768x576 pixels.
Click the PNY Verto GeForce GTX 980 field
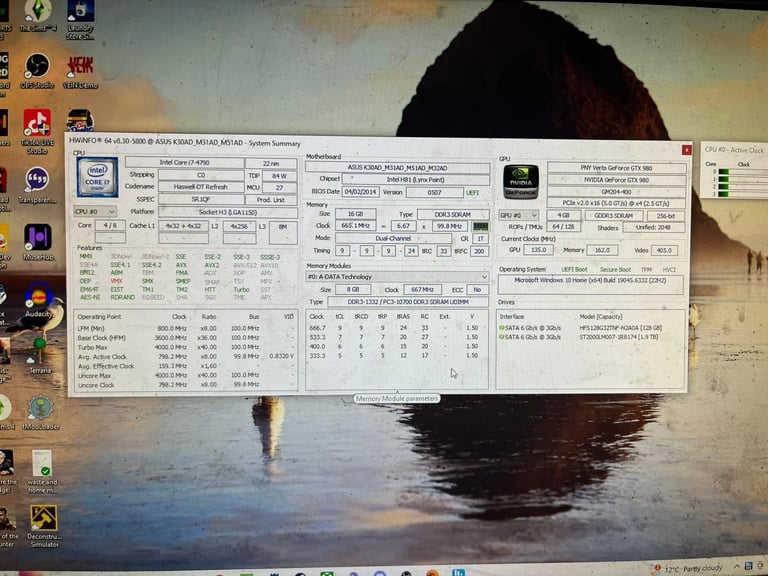click(617, 168)
